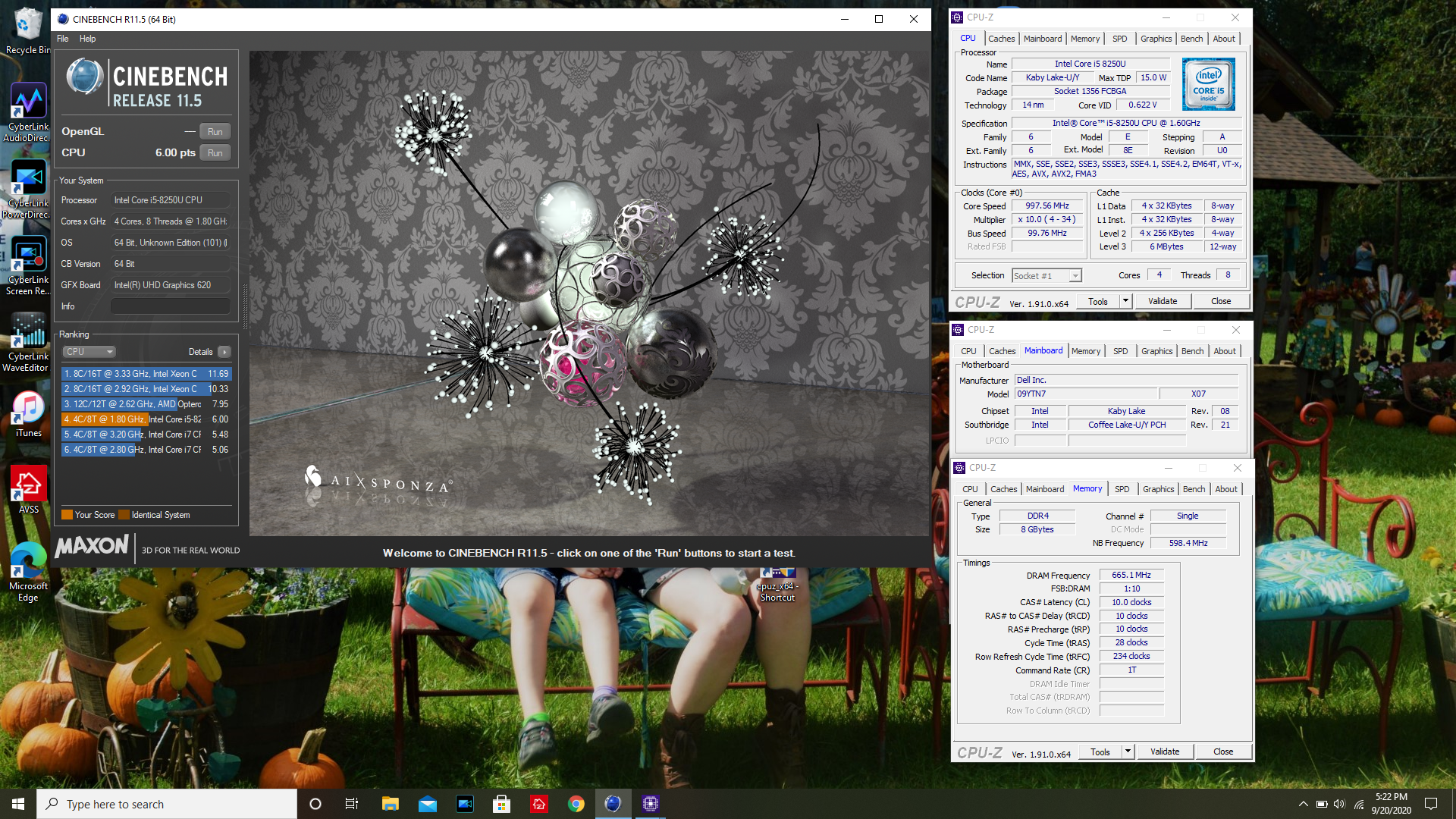Open Google Chrome from the taskbar
Screen dimensions: 1456x819
[x=576, y=804]
